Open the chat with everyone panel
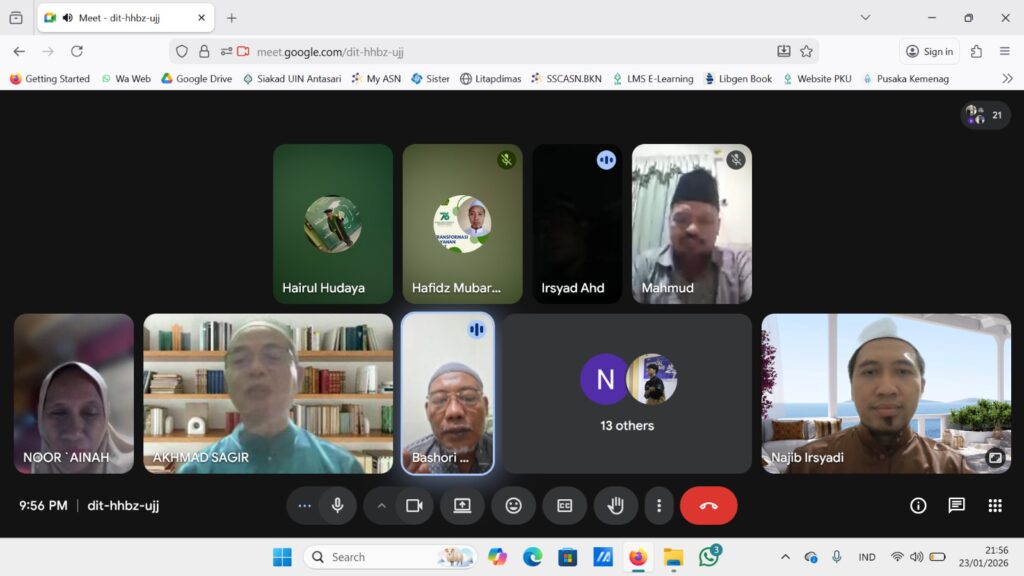1024x576 pixels. point(957,505)
